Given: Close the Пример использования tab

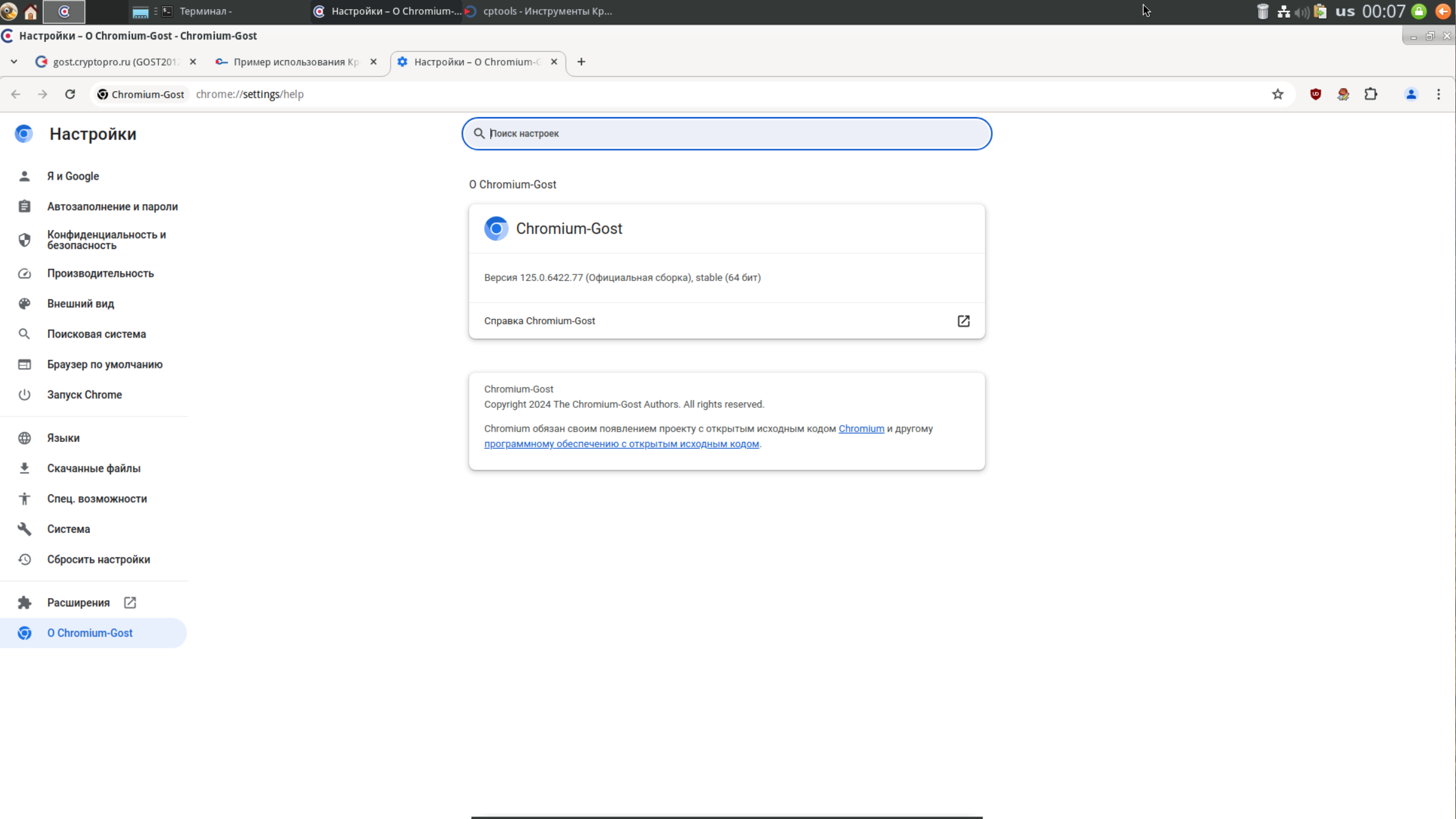Looking at the screenshot, I should 373,62.
